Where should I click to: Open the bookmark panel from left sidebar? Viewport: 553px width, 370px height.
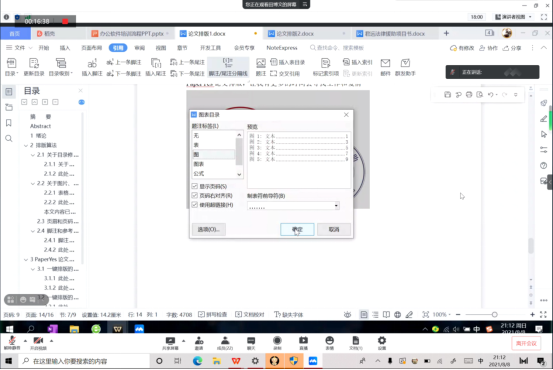9,123
